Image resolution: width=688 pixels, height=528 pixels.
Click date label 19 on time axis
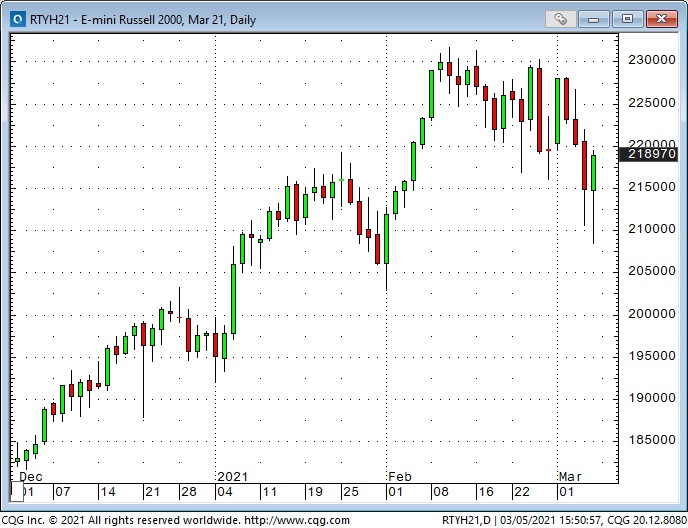point(315,492)
